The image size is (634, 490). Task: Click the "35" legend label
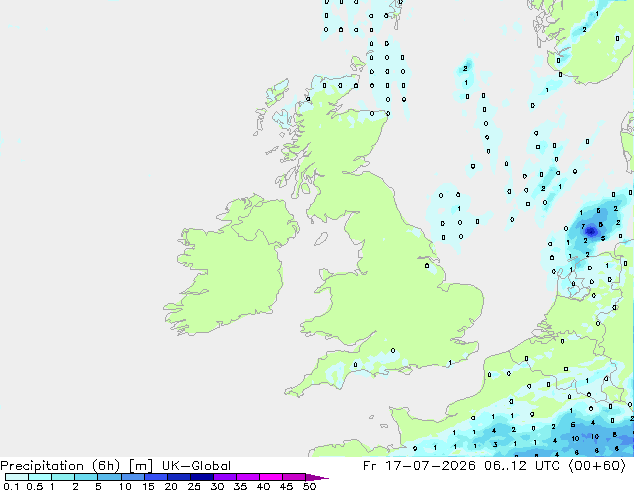(x=240, y=486)
